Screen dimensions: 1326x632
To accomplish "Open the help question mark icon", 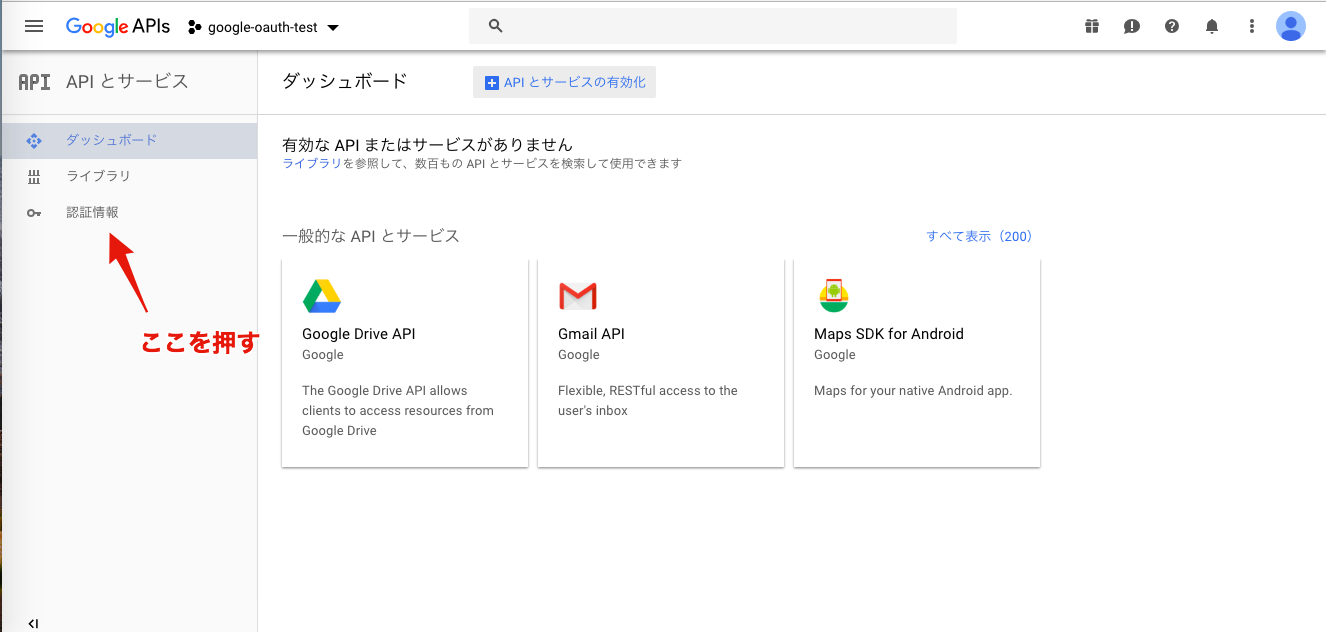I will click(x=1171, y=26).
